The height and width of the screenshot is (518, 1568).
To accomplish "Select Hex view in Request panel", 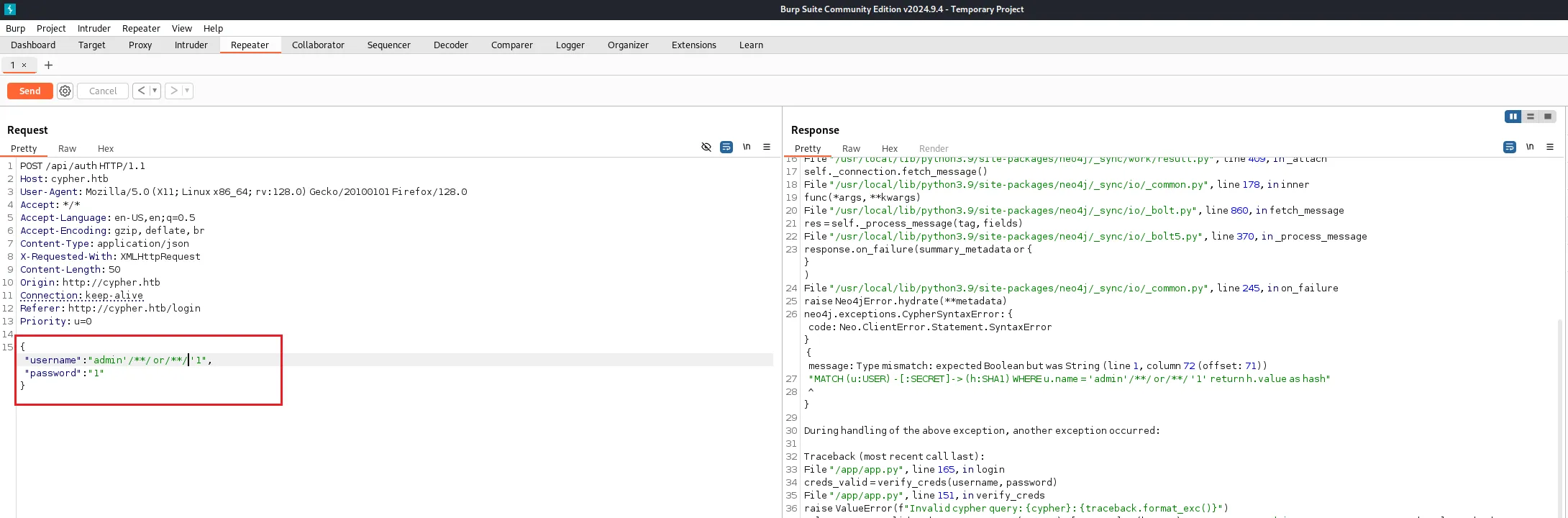I will (x=106, y=148).
